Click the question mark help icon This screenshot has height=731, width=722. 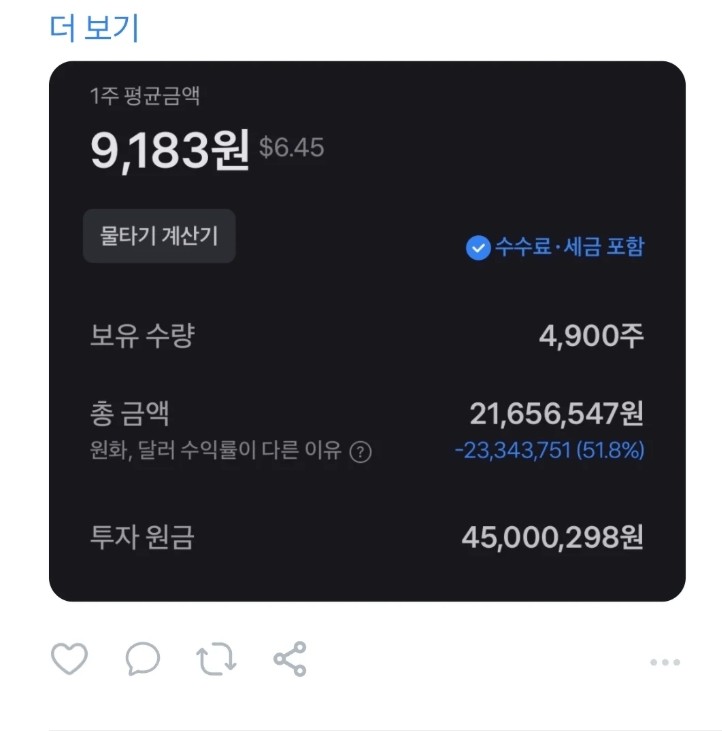pyautogui.click(x=361, y=452)
